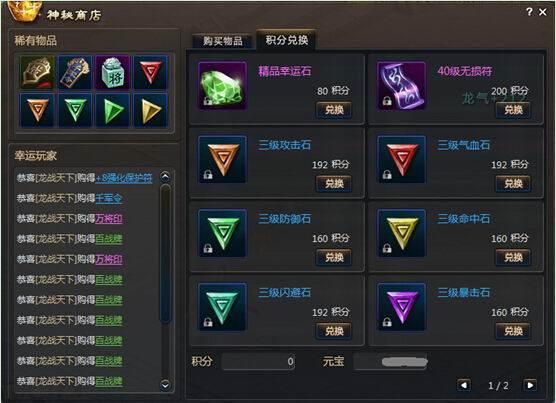The height and width of the screenshot is (403, 556).
Task: Click the purple 40级无损符 scroll icon
Action: [401, 85]
